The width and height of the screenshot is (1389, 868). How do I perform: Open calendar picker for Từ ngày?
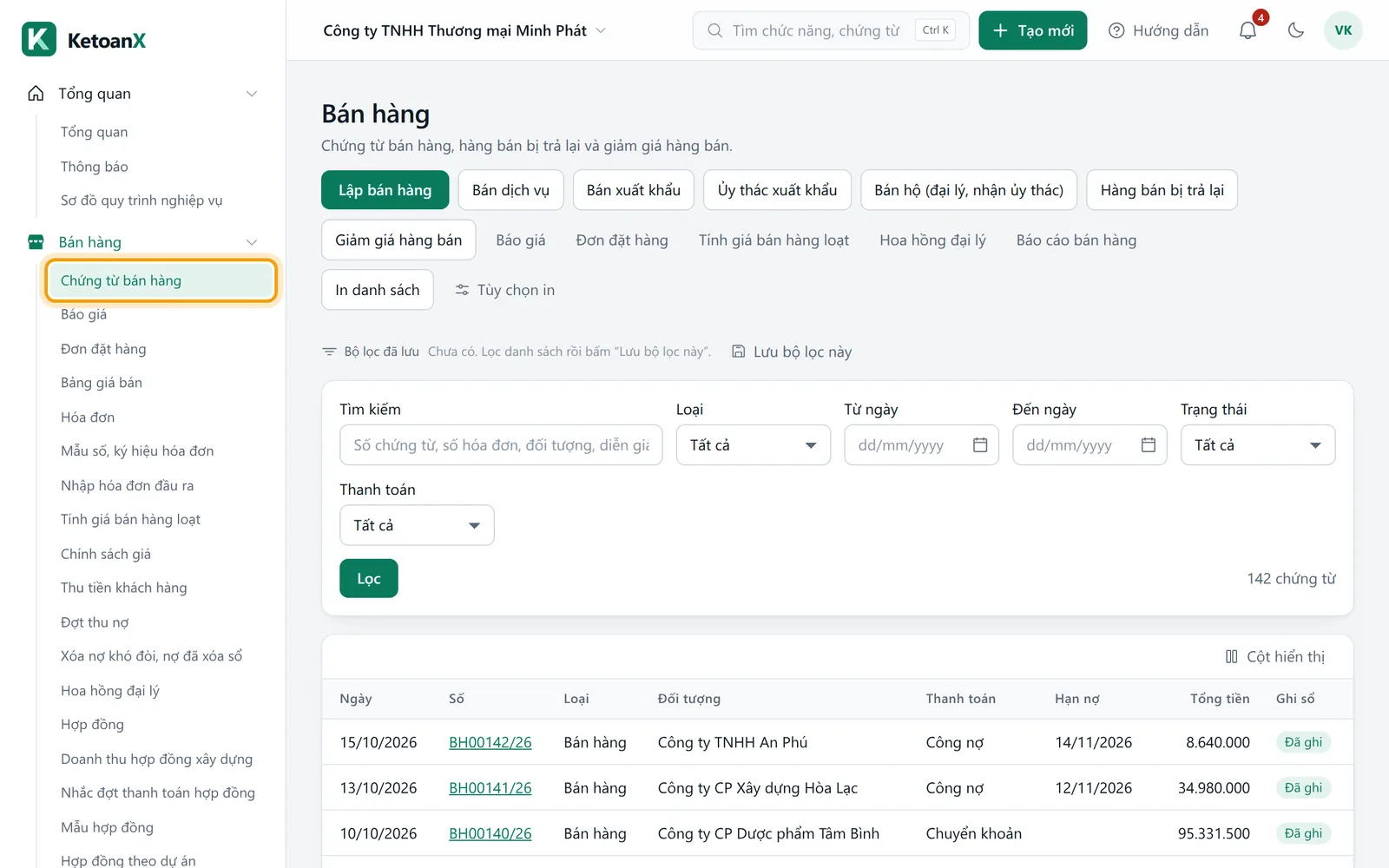980,445
